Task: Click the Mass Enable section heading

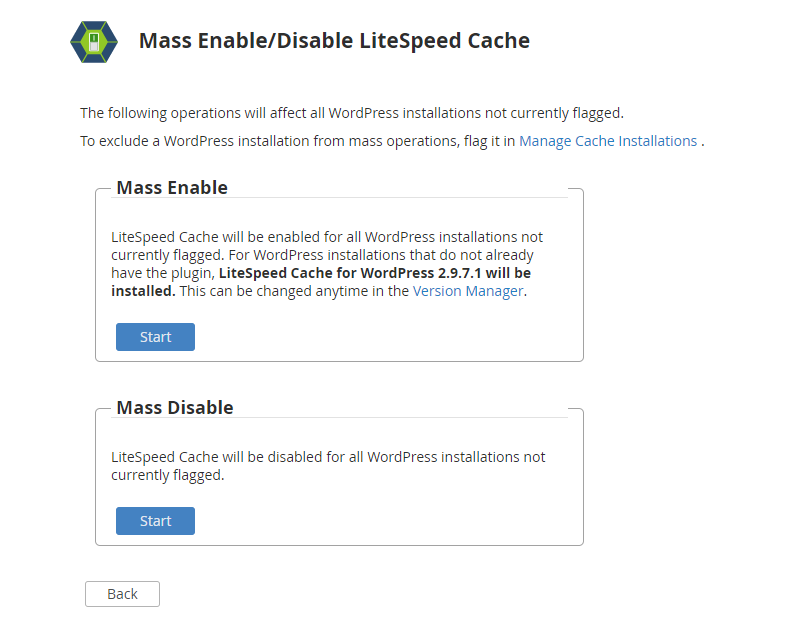Action: [x=172, y=187]
